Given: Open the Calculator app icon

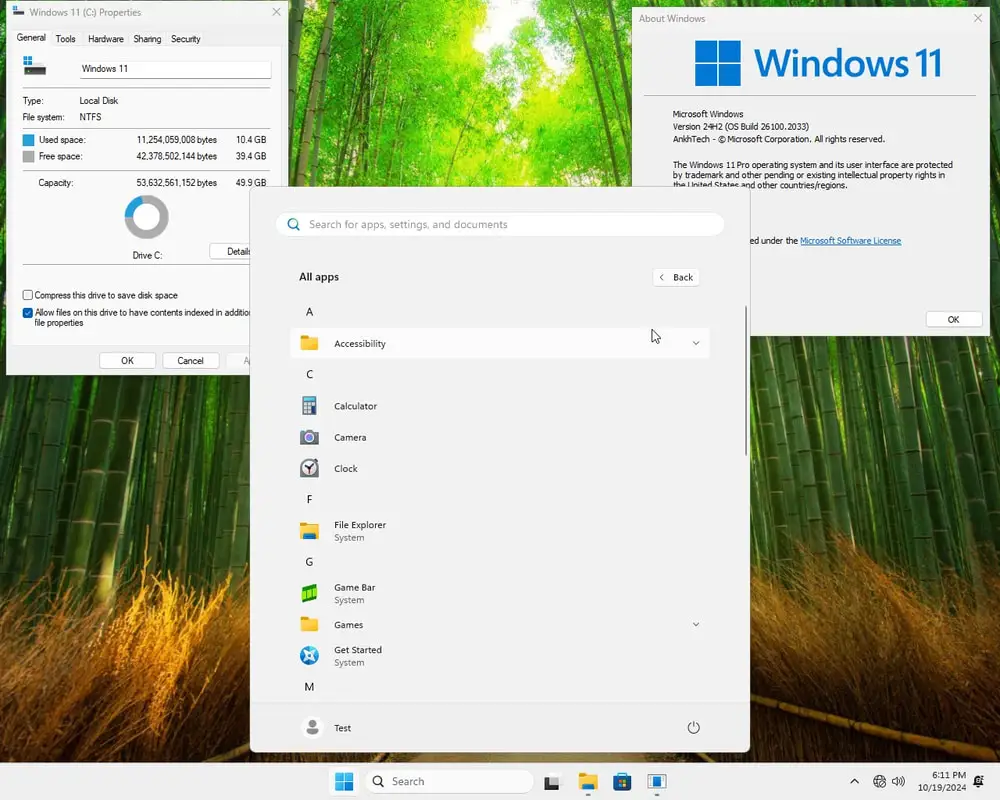Looking at the screenshot, I should pos(310,406).
